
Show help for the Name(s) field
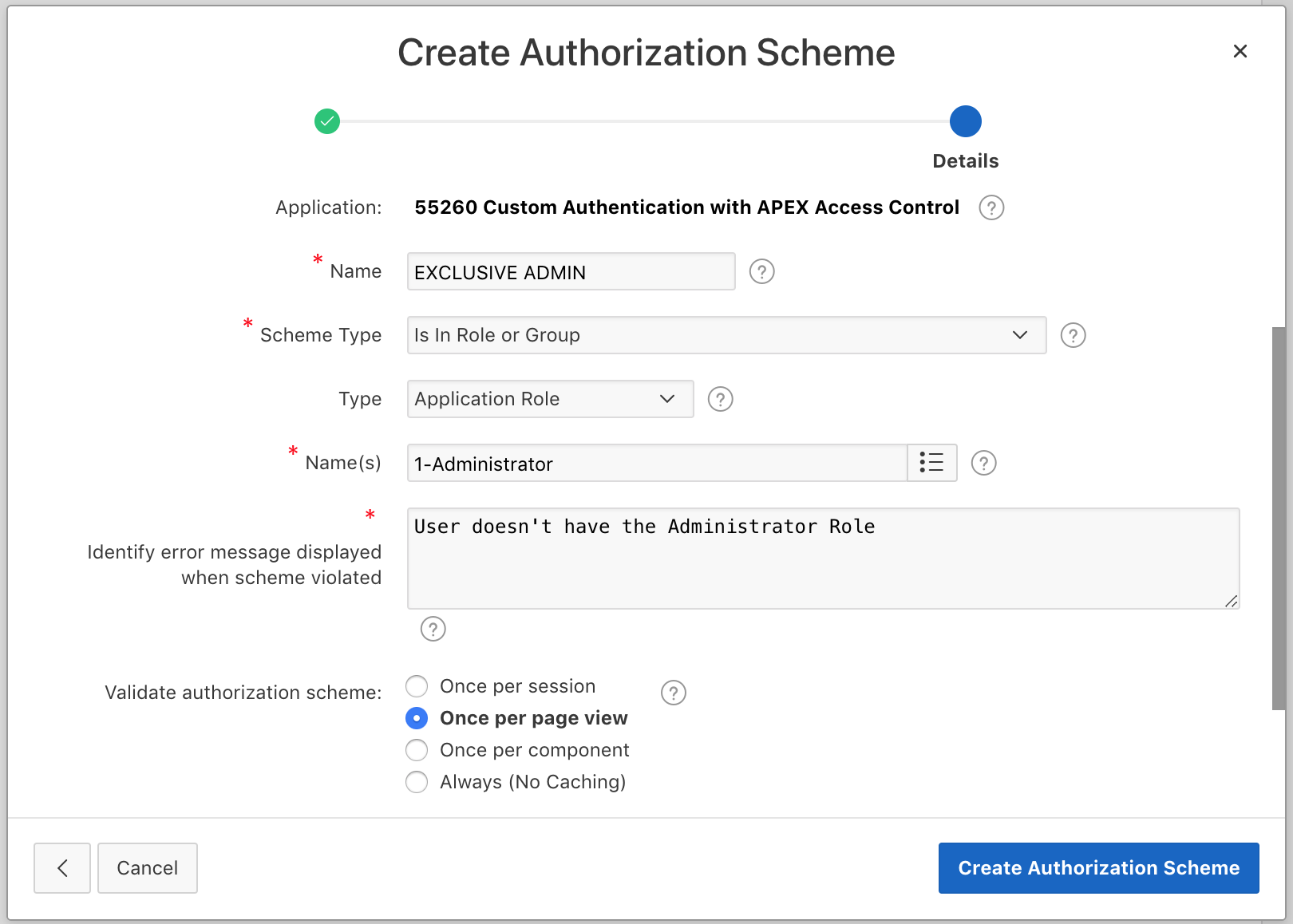(983, 463)
